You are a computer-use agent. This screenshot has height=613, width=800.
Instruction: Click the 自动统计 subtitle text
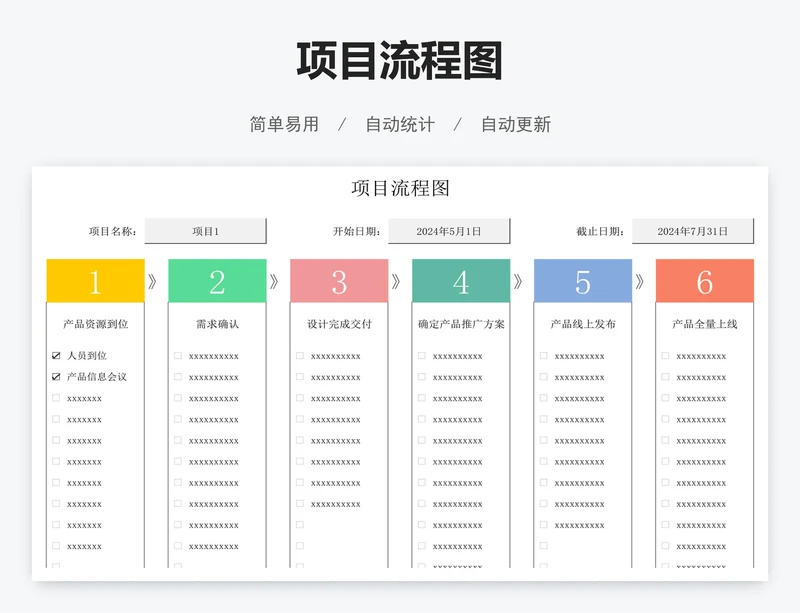(400, 125)
